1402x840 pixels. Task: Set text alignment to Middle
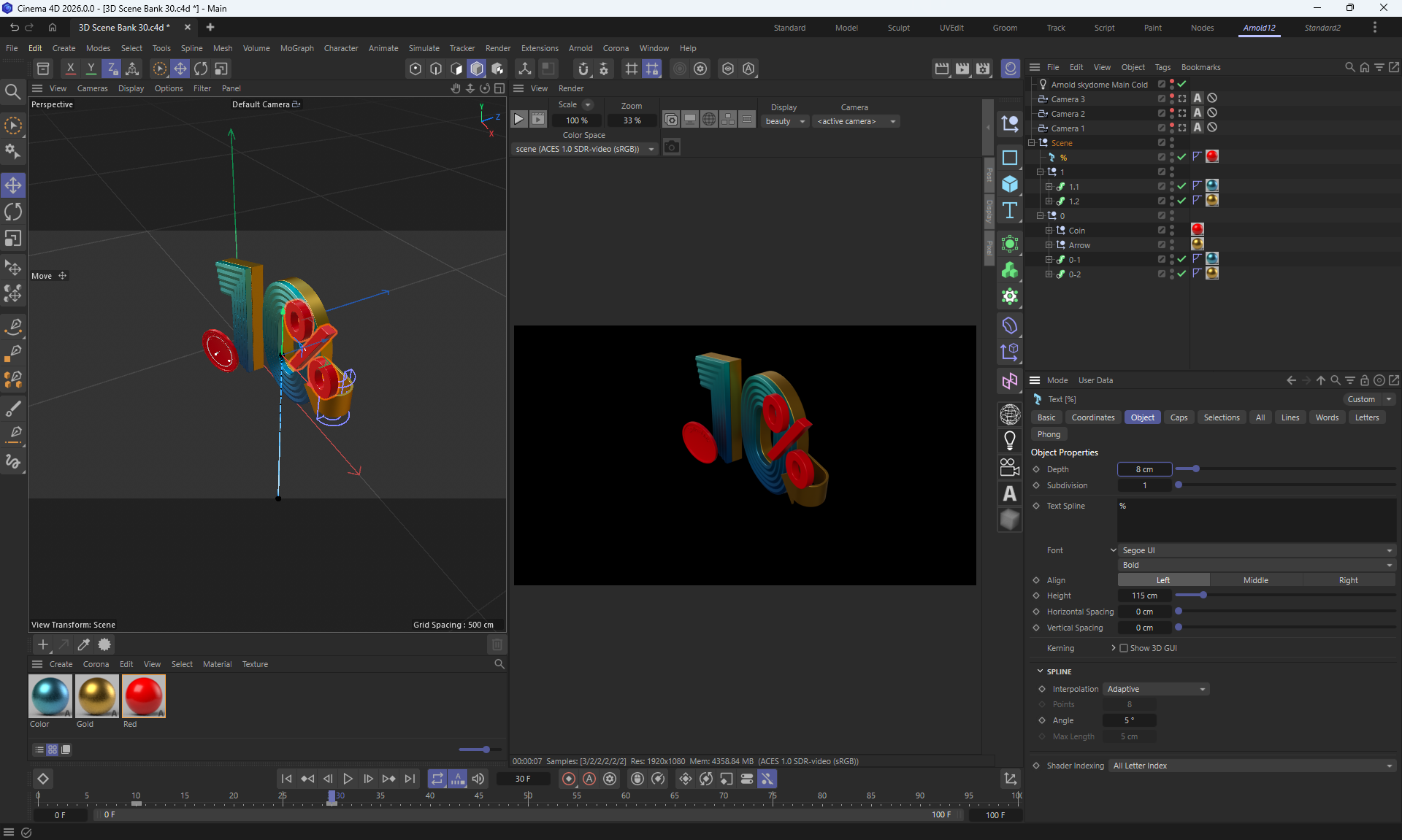(1255, 580)
